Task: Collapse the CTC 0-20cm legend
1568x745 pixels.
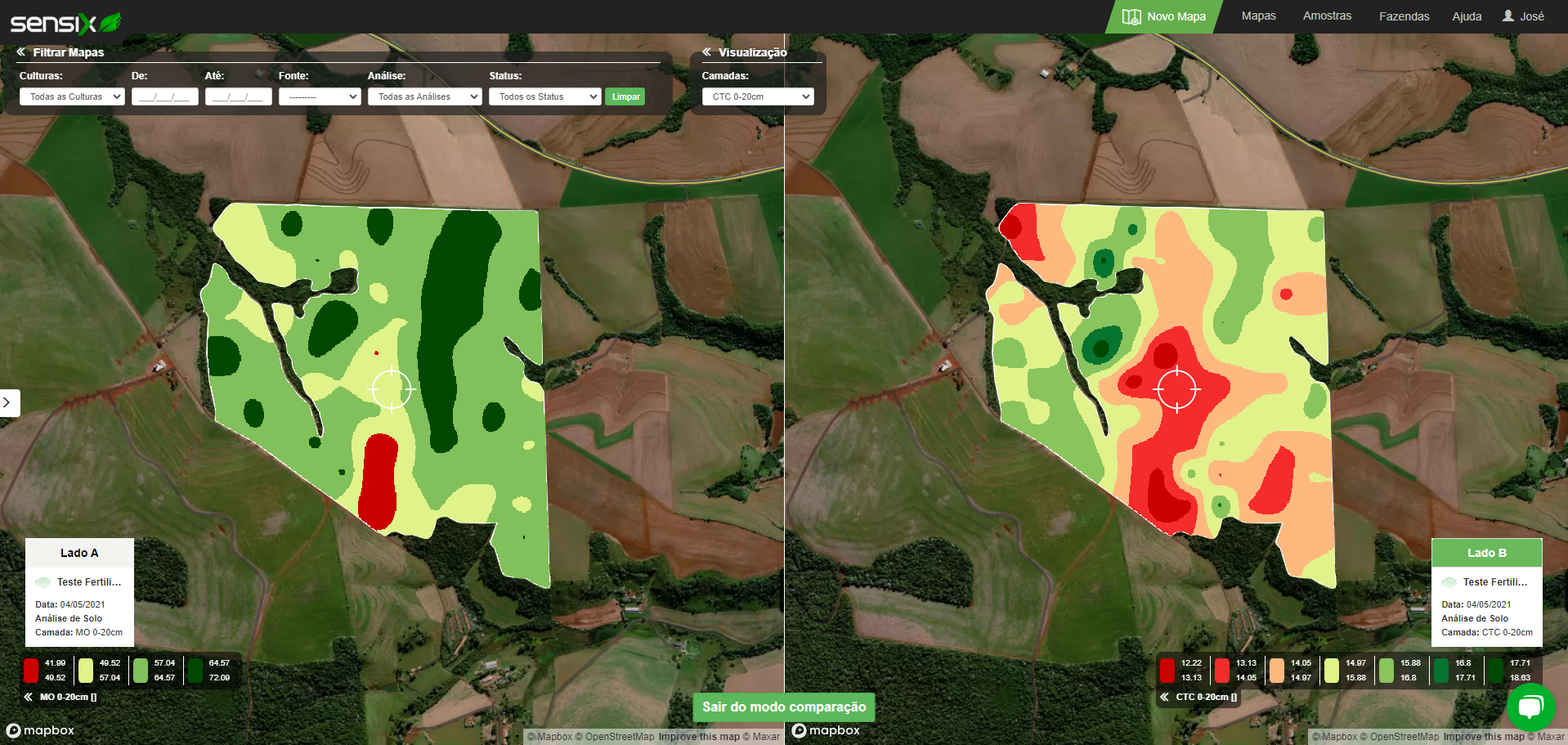Action: click(x=1164, y=698)
